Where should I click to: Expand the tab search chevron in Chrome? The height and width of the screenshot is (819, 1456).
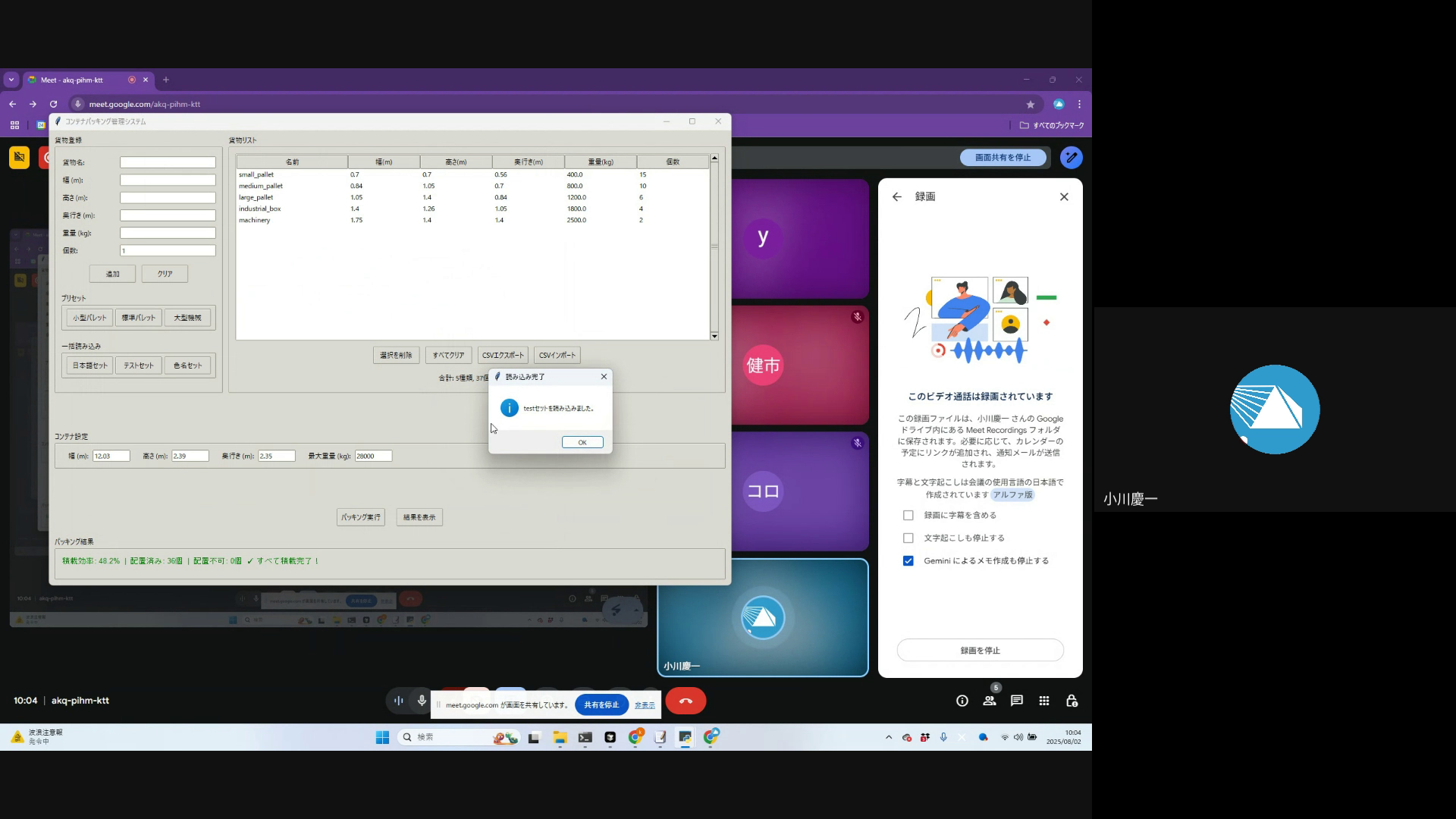(x=11, y=80)
